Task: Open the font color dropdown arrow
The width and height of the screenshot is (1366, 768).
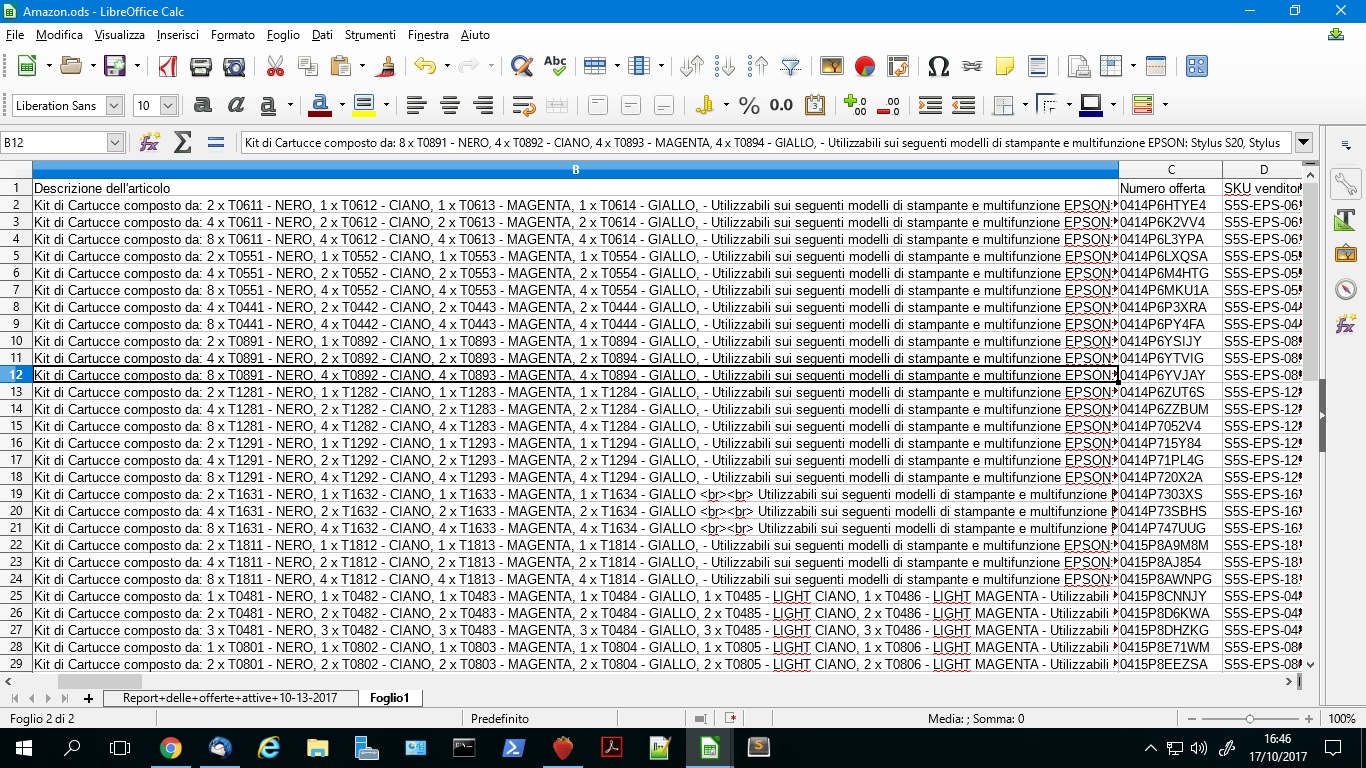Action: pyautogui.click(x=342, y=105)
